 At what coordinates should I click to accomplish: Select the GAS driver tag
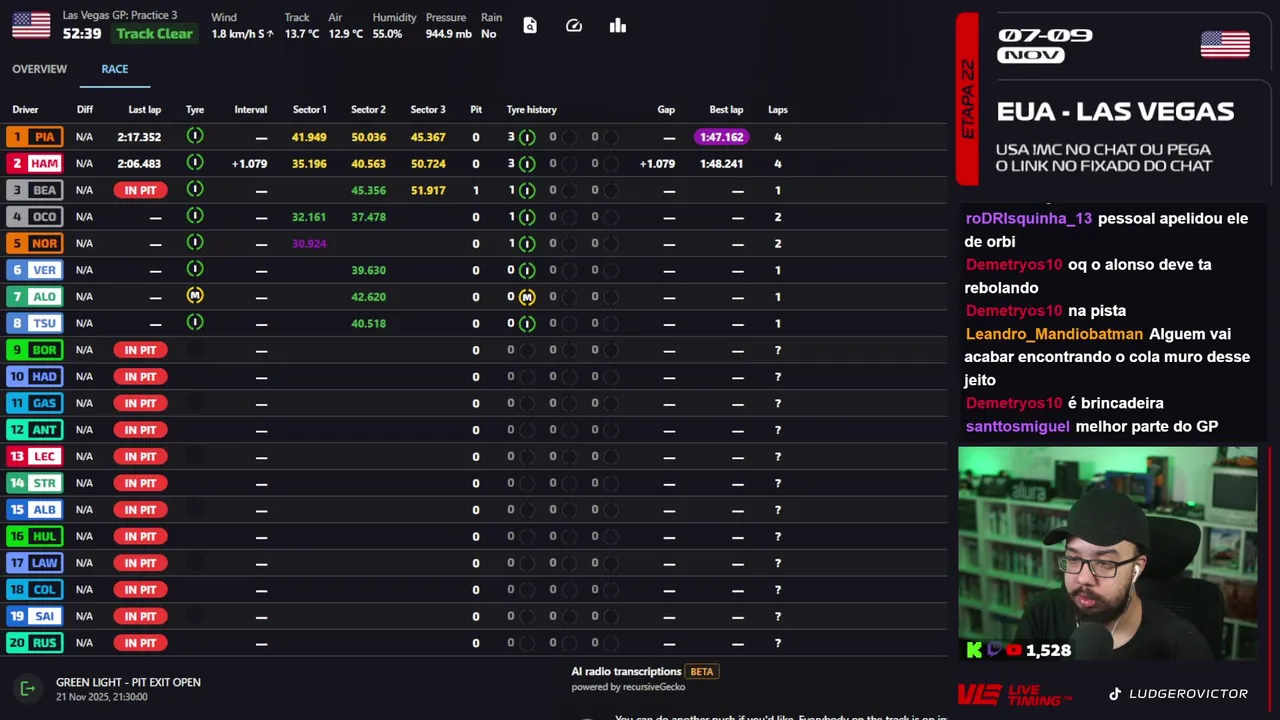(x=34, y=403)
